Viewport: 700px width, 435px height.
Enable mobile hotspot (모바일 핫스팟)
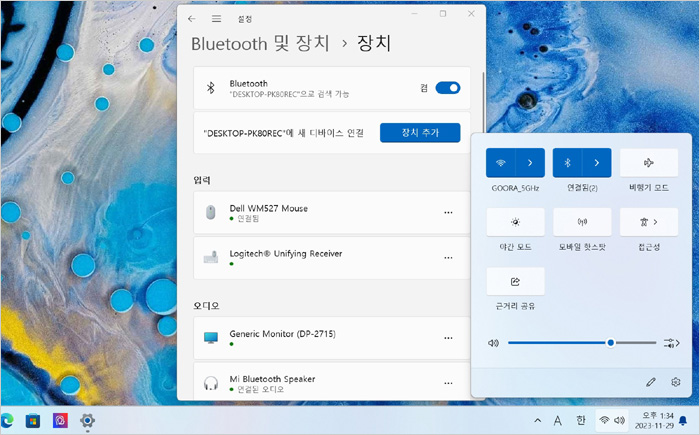582,221
